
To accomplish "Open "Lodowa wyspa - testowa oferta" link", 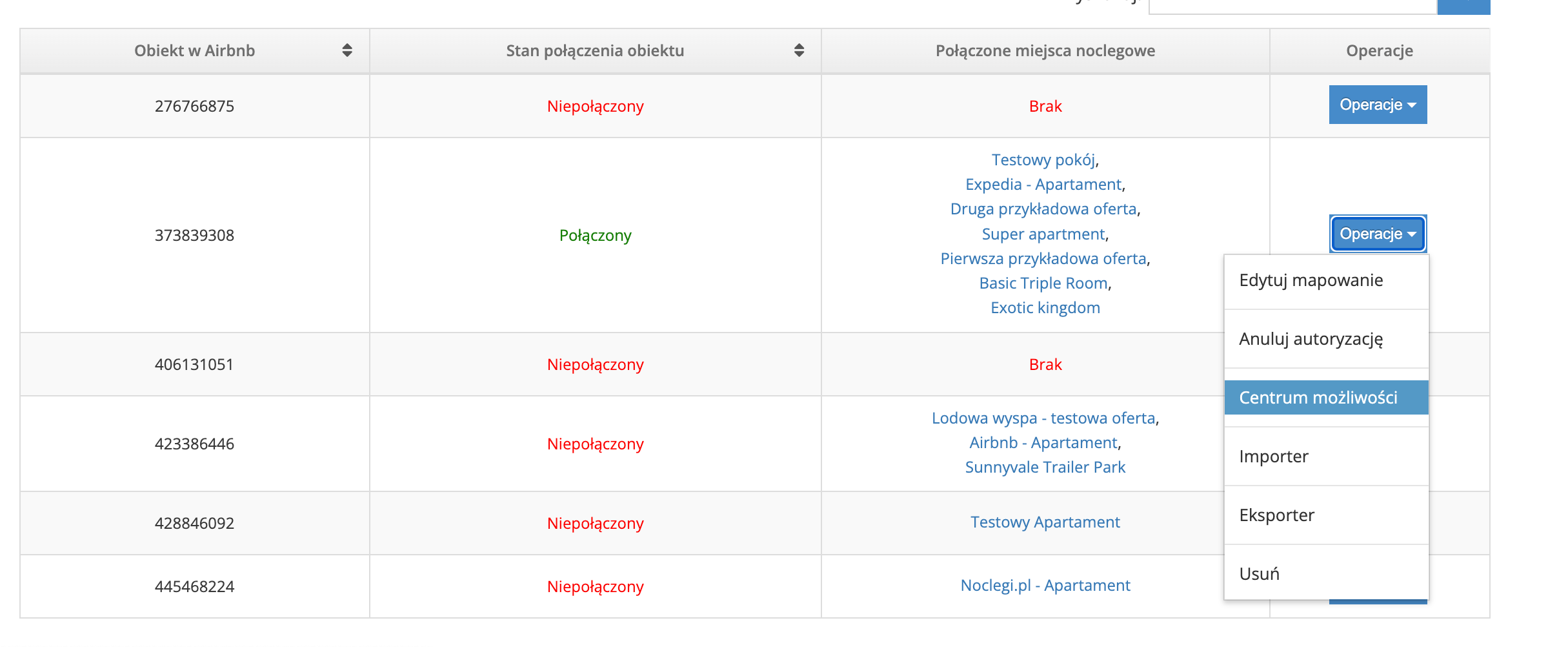I will [1044, 418].
